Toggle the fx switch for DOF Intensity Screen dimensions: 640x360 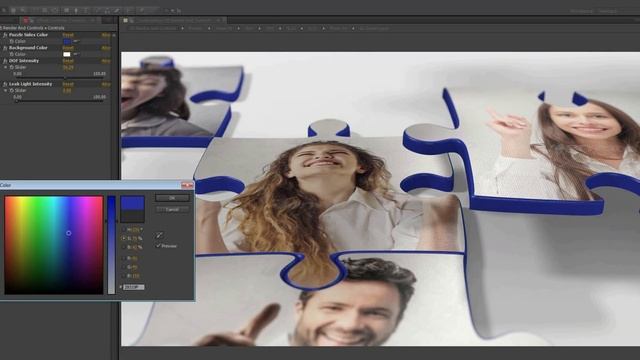5,61
